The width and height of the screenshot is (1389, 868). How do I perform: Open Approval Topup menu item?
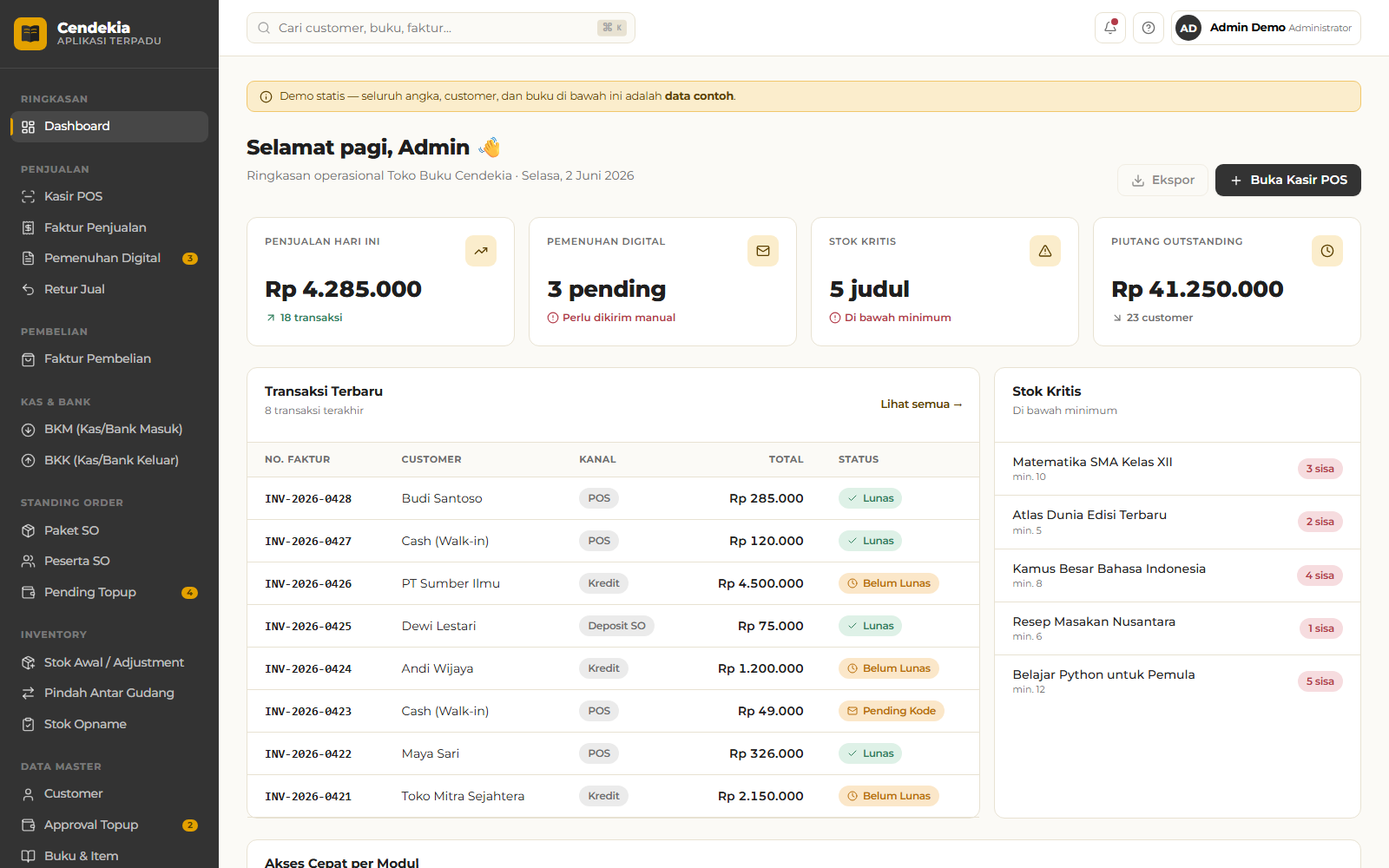pyautogui.click(x=109, y=825)
